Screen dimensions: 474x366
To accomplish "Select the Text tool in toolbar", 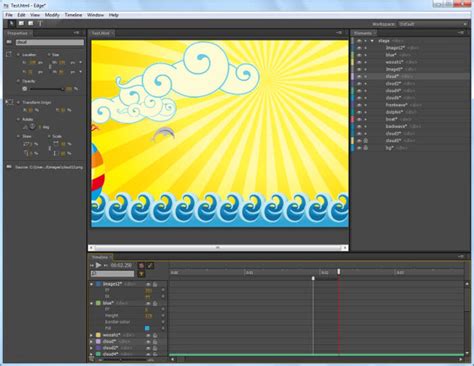I will pyautogui.click(x=40, y=23).
